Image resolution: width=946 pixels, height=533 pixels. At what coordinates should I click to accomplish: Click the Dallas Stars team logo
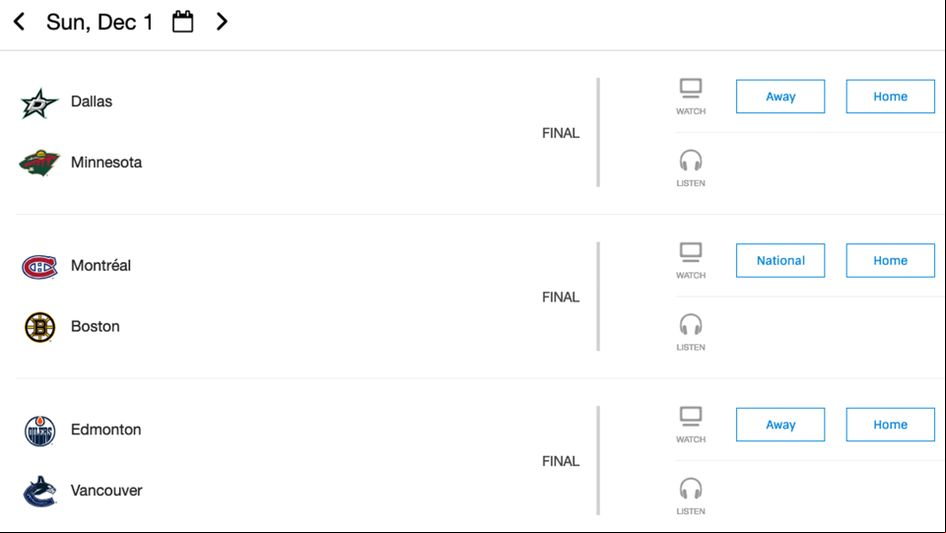39,103
